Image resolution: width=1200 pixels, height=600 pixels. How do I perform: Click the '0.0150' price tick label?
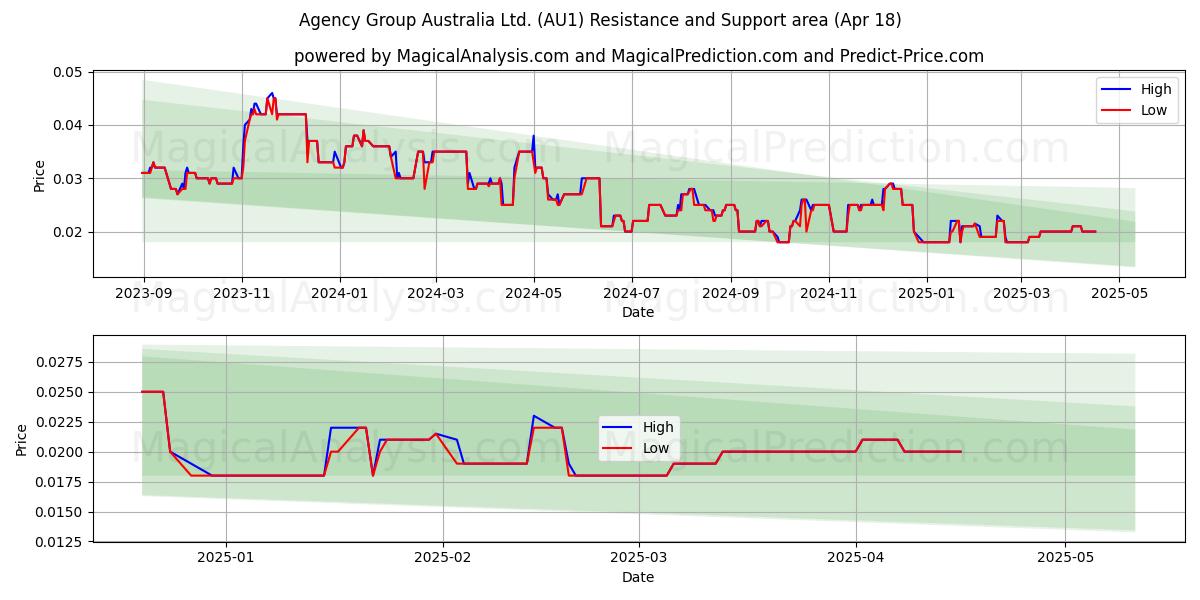pyautogui.click(x=59, y=512)
